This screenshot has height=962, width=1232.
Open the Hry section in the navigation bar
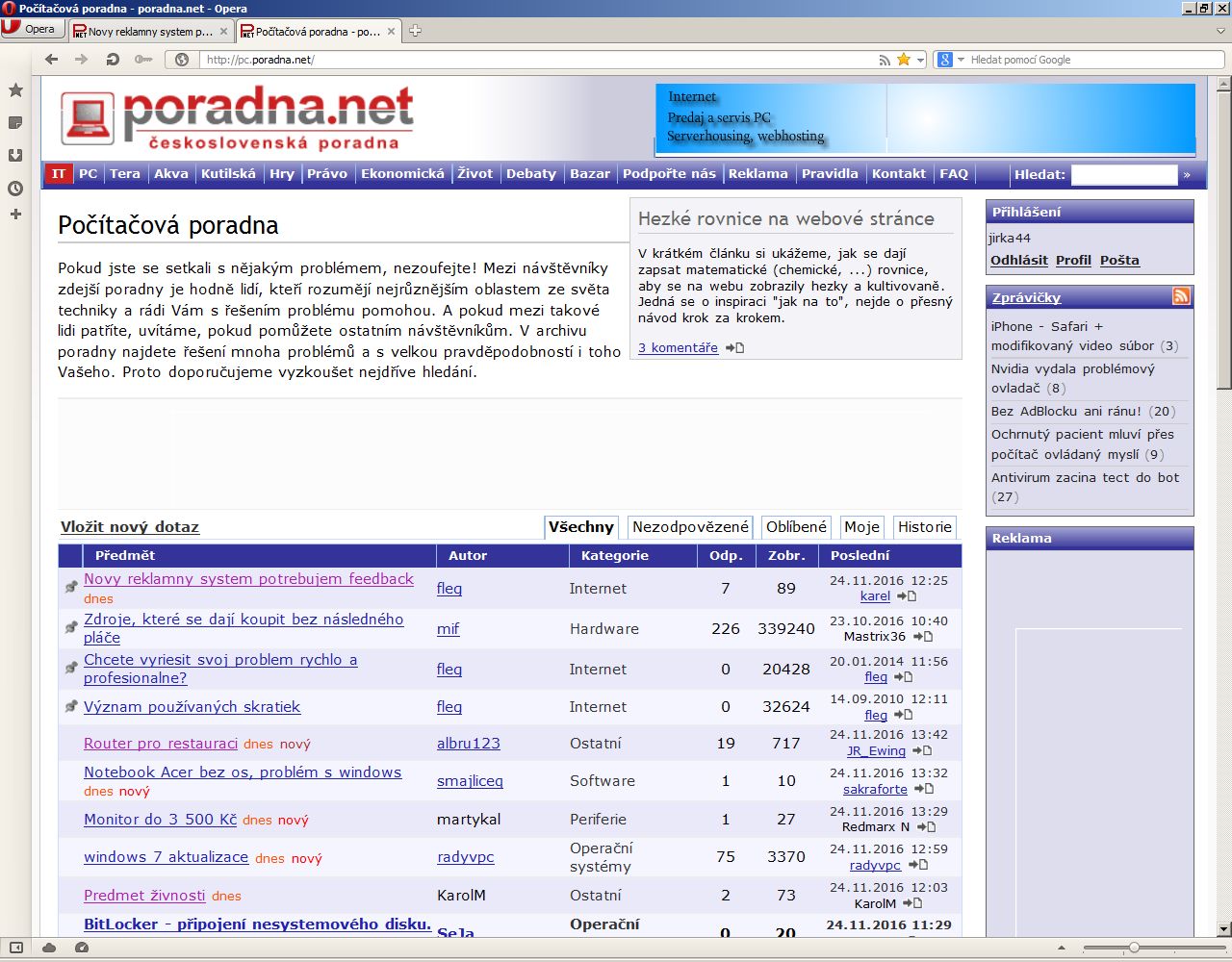click(282, 174)
